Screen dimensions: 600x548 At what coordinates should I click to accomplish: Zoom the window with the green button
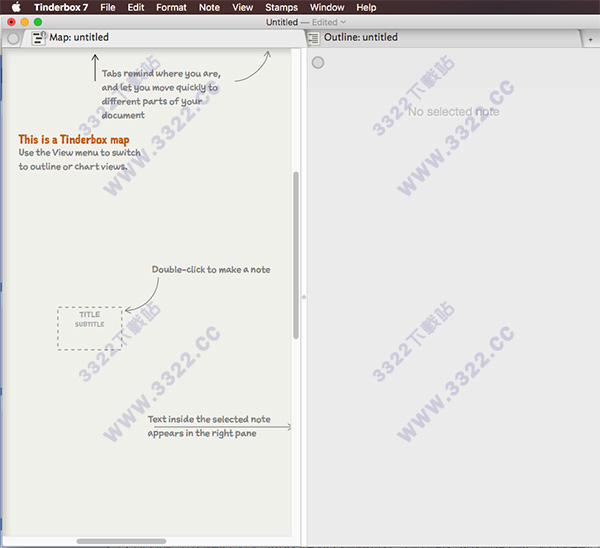(38, 22)
